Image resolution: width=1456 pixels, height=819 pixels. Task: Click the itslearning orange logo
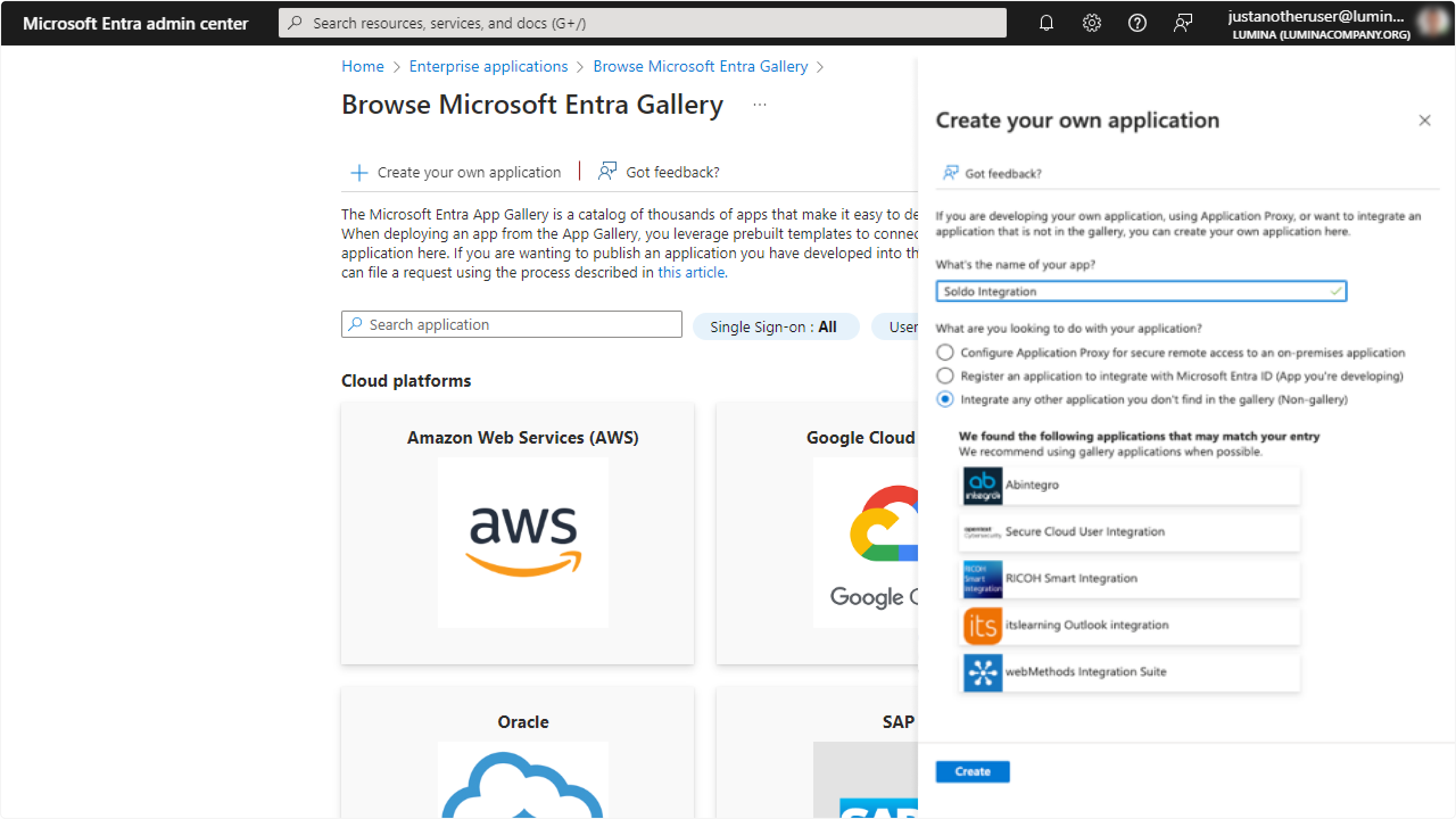tap(982, 626)
